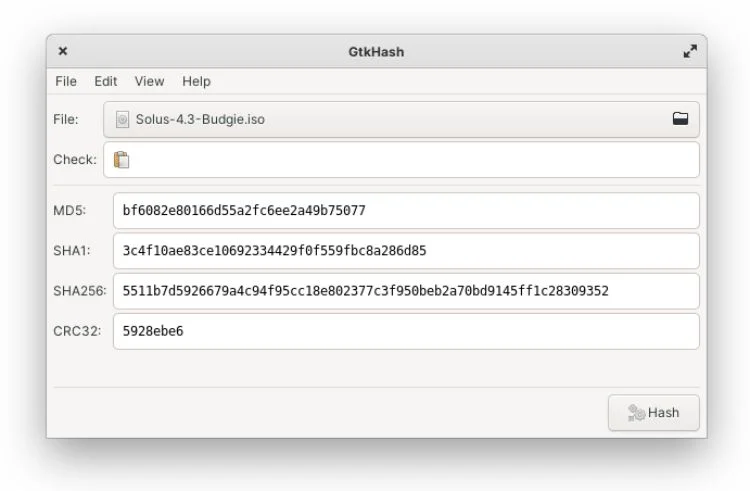Image resolution: width=750 pixels, height=491 pixels.
Task: Click the gears icon on Hash button
Action: click(636, 413)
